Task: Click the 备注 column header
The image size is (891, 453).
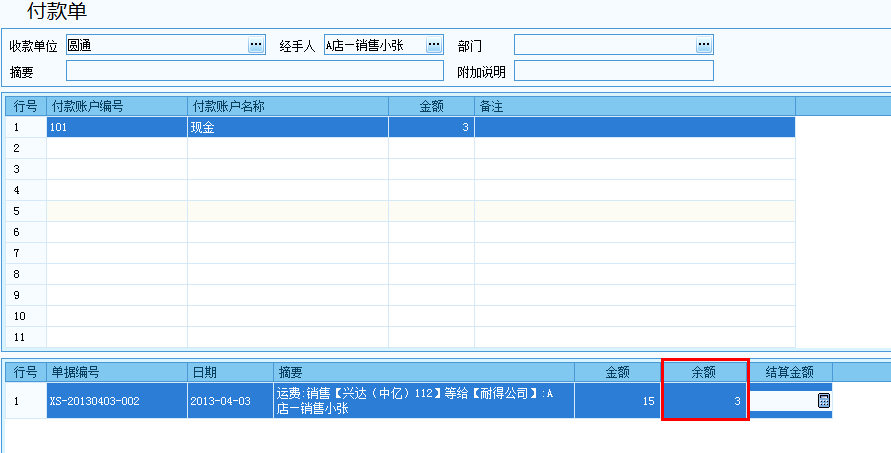Action: coord(634,106)
